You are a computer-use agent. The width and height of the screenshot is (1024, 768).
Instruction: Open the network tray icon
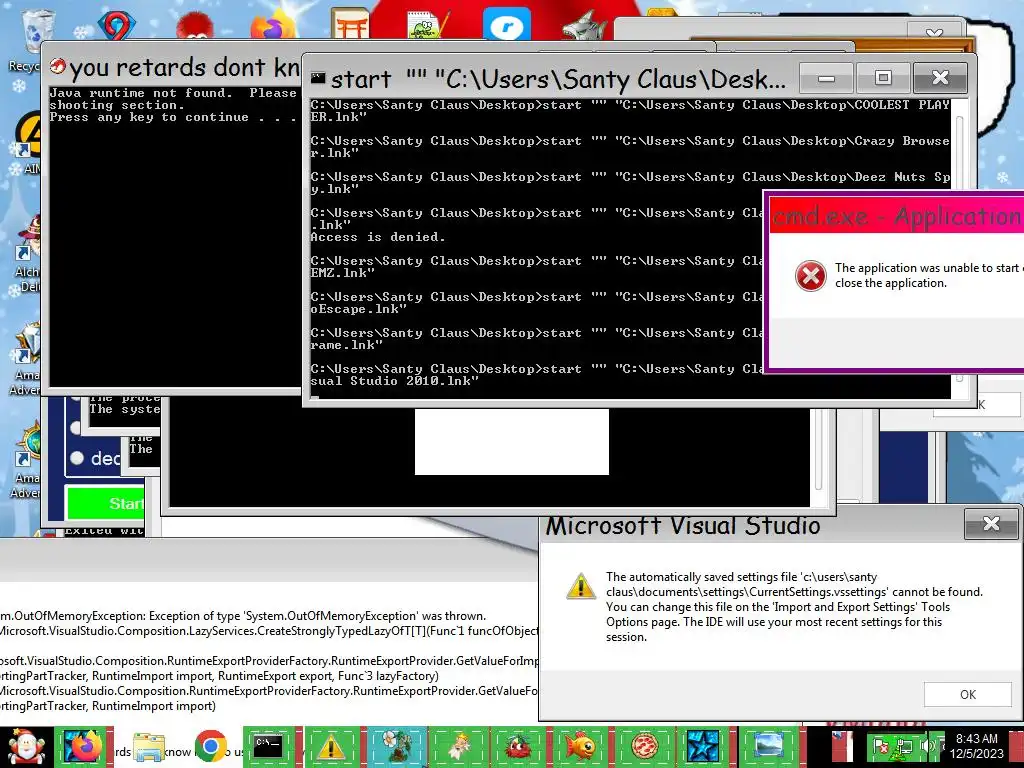[904, 745]
